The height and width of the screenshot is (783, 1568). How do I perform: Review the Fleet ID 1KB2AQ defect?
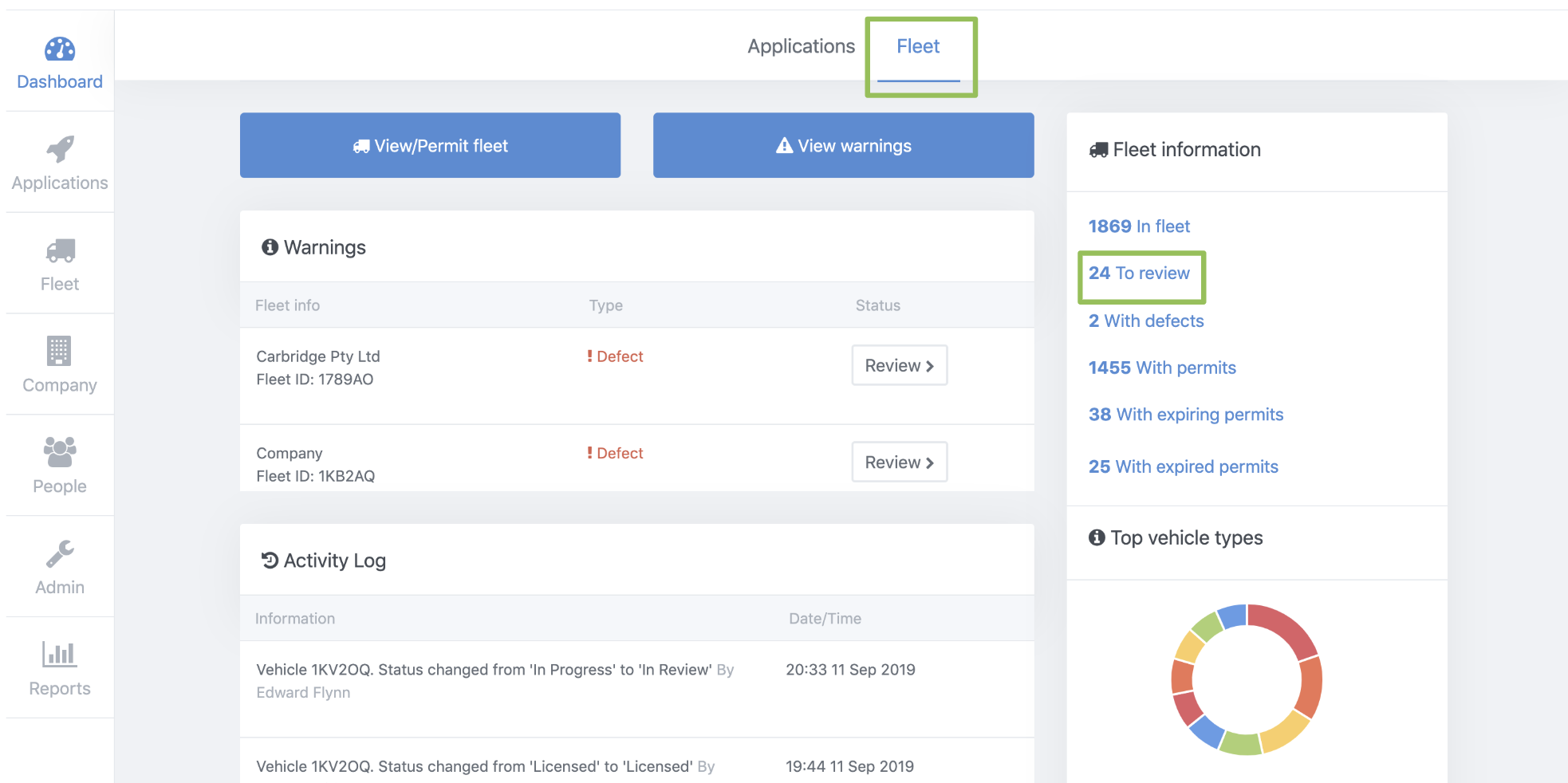(899, 462)
